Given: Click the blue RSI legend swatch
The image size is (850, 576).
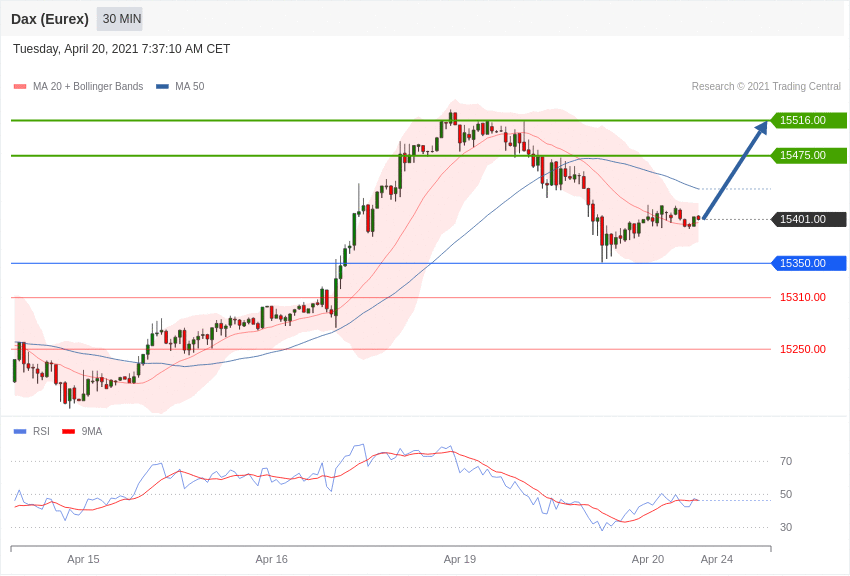Looking at the screenshot, I should click(20, 432).
